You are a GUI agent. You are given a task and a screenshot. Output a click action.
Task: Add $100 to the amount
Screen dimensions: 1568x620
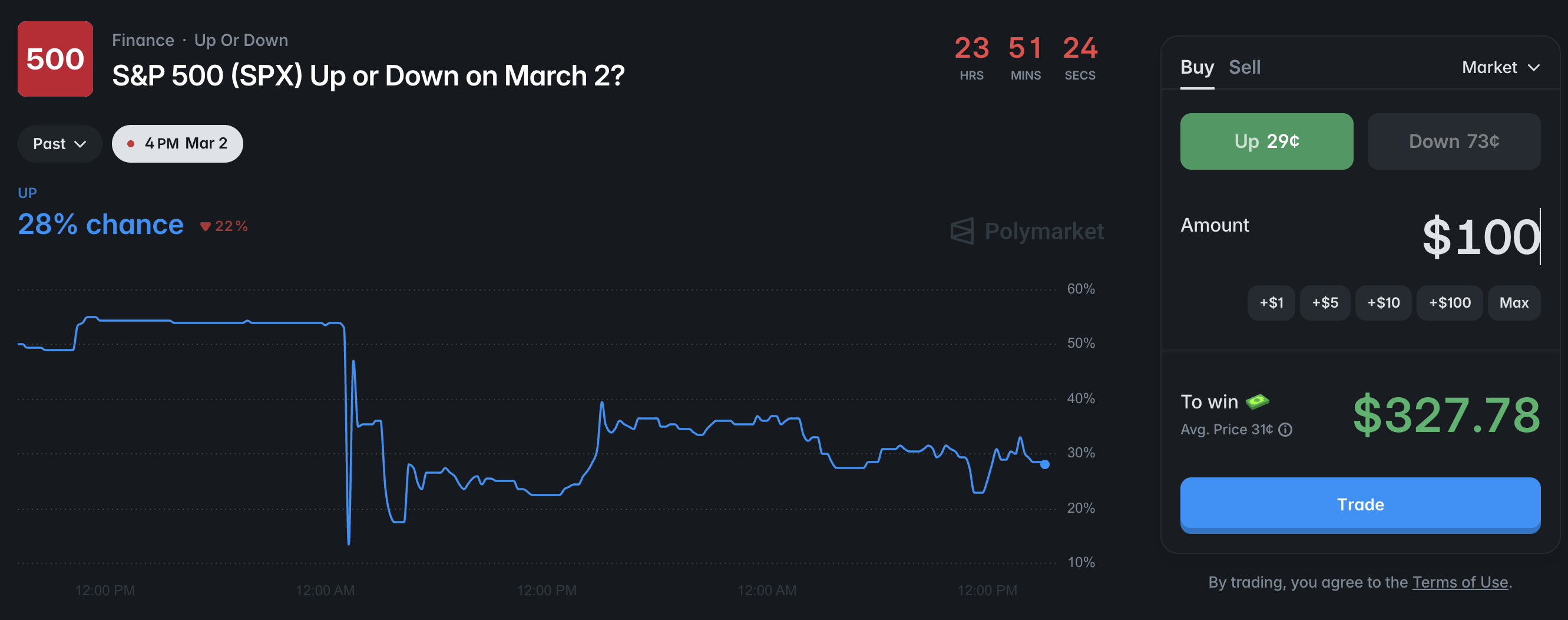[1450, 303]
